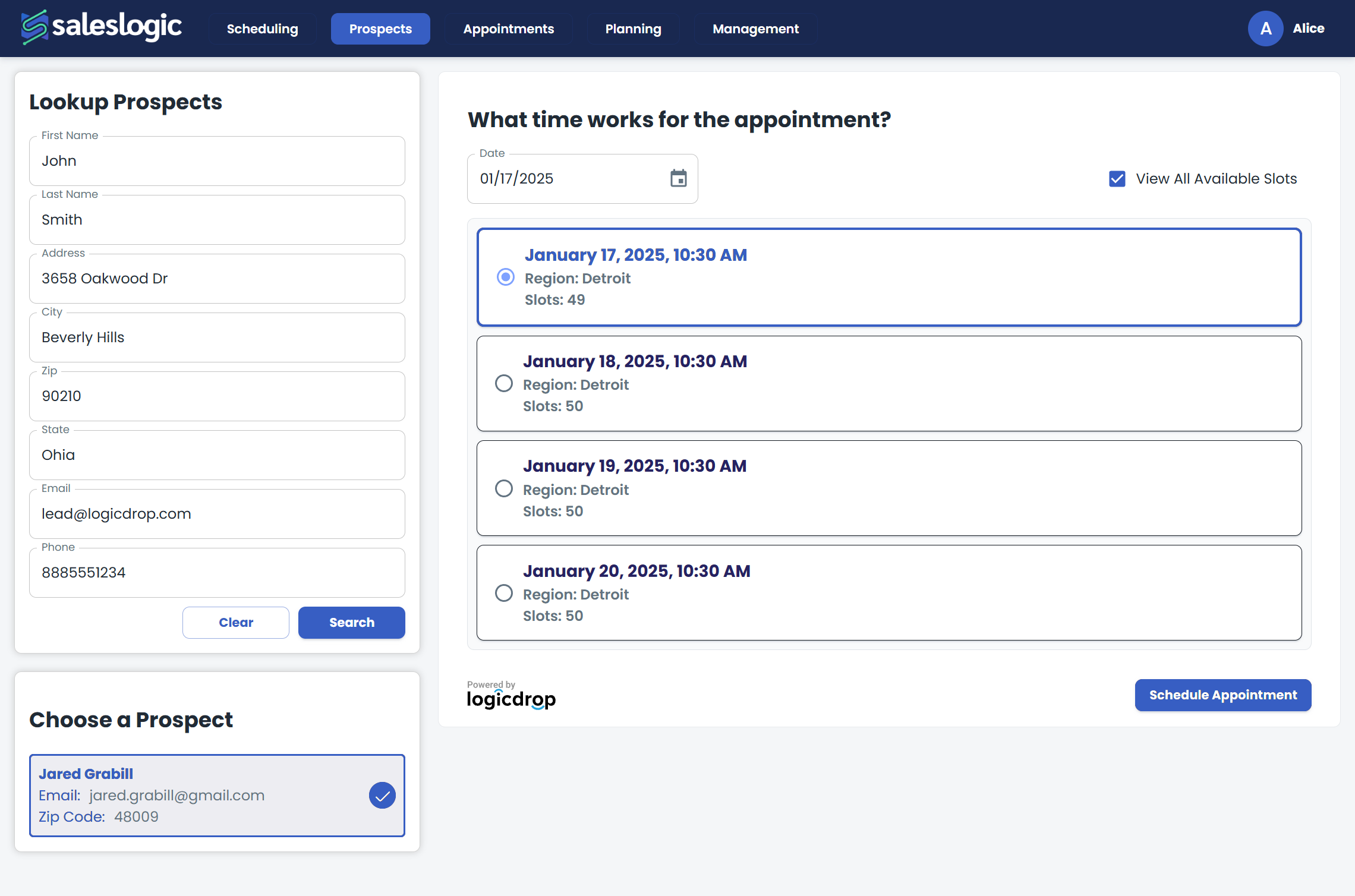Image resolution: width=1355 pixels, height=896 pixels.
Task: Click the Phone number input field
Action: point(216,572)
